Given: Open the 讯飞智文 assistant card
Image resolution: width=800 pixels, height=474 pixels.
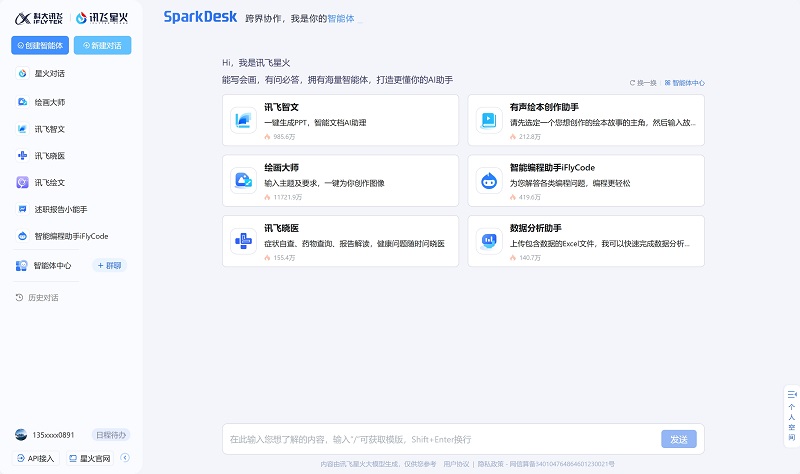Looking at the screenshot, I should coord(340,120).
